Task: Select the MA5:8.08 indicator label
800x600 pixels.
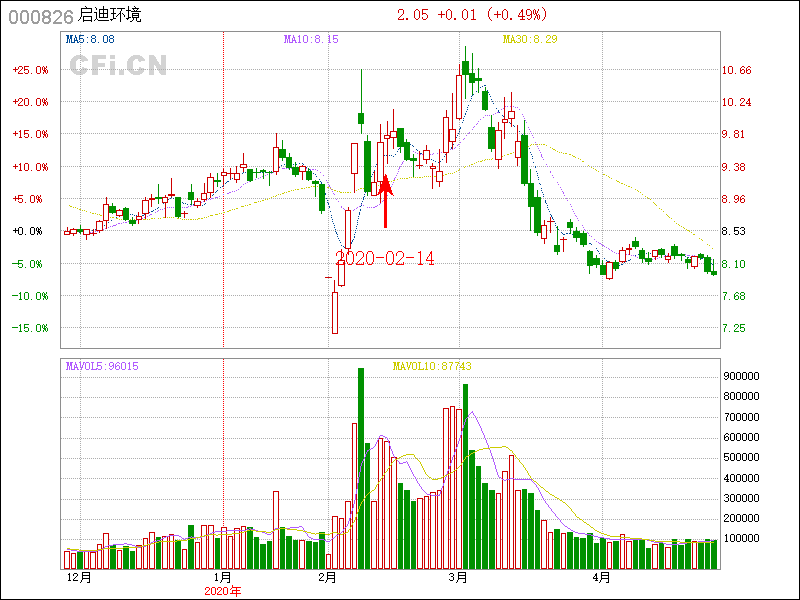Action: [91, 40]
